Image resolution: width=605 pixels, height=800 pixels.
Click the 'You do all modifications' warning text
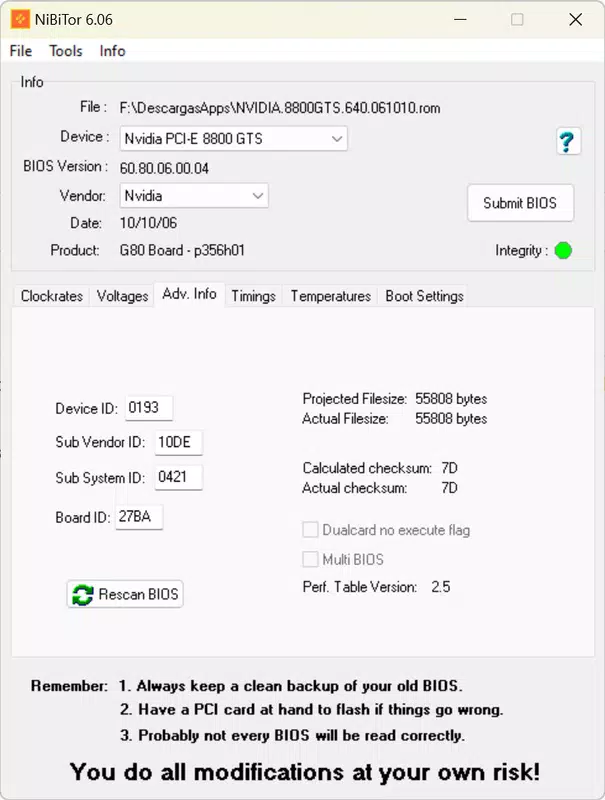coord(305,772)
